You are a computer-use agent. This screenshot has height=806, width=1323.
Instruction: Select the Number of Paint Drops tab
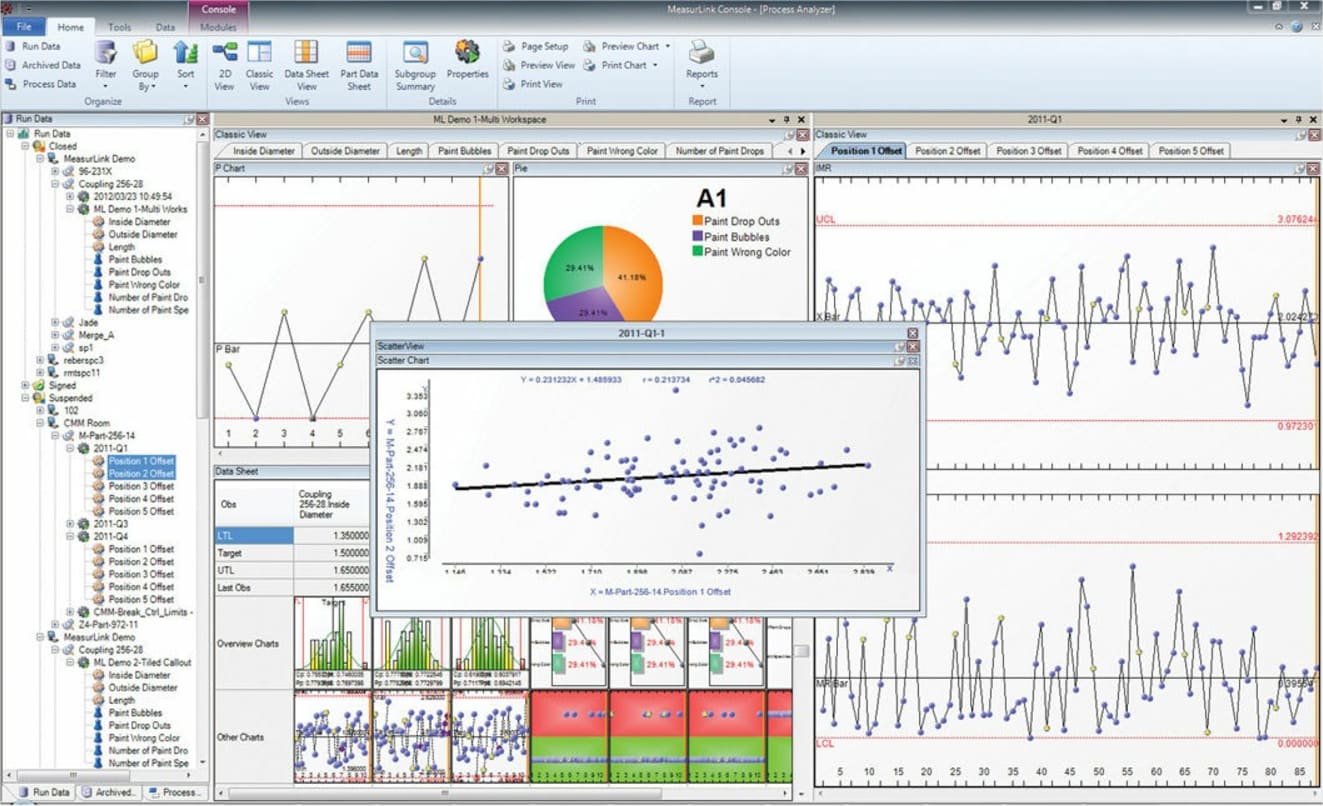[719, 151]
